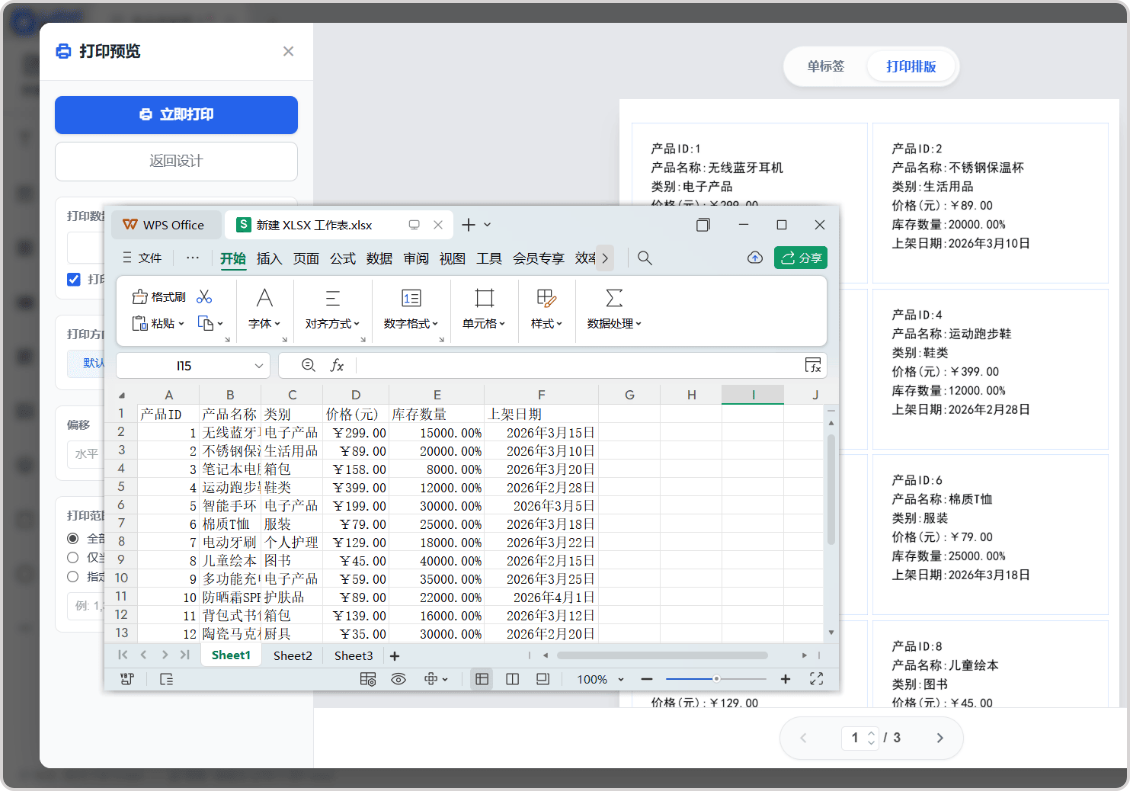Add a new sheet with plus icon
The image size is (1130, 791).
(x=394, y=656)
